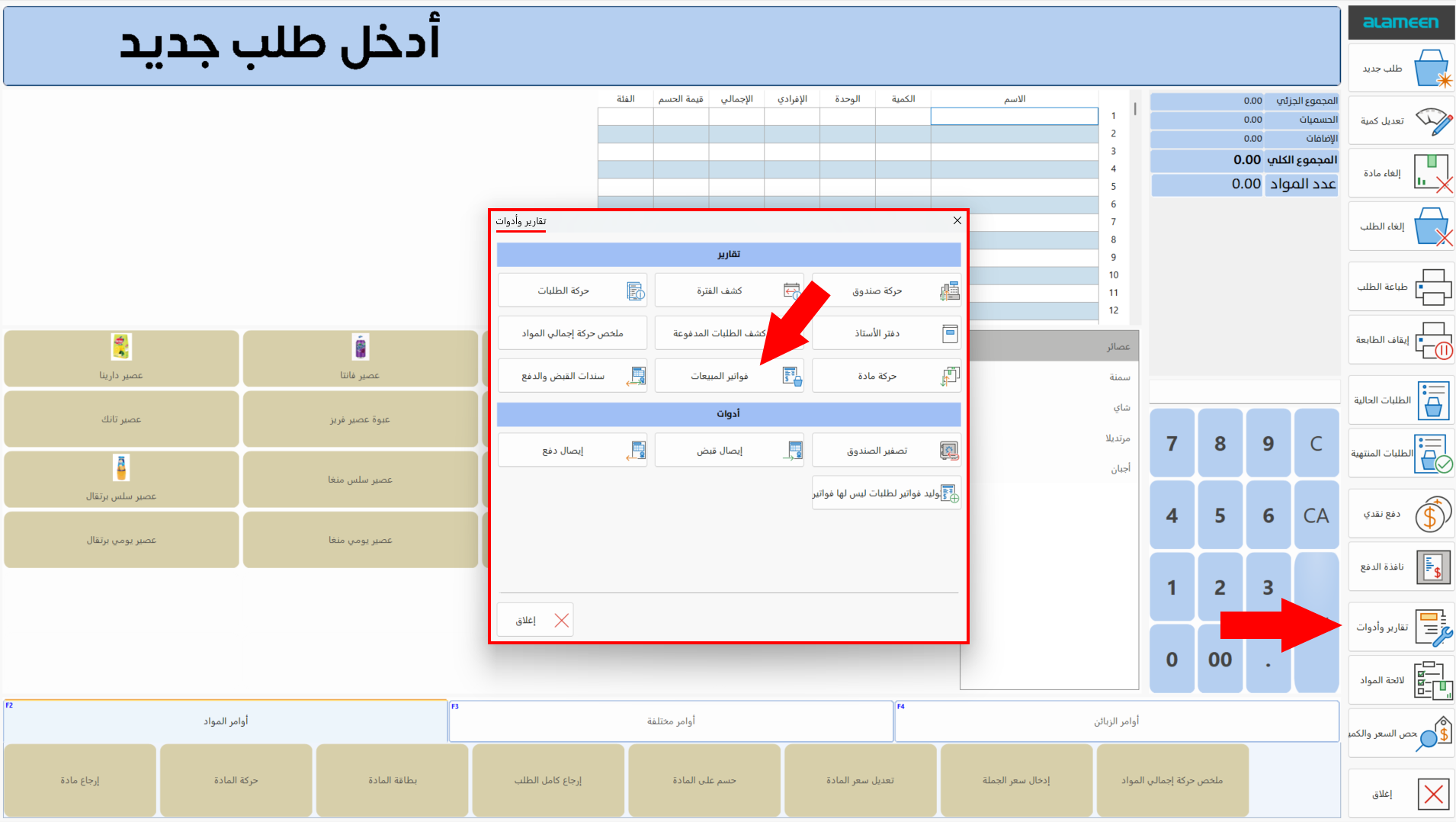The width and height of the screenshot is (1456, 822).
Task: Open كشف الفترة report in dialog
Action: (728, 291)
